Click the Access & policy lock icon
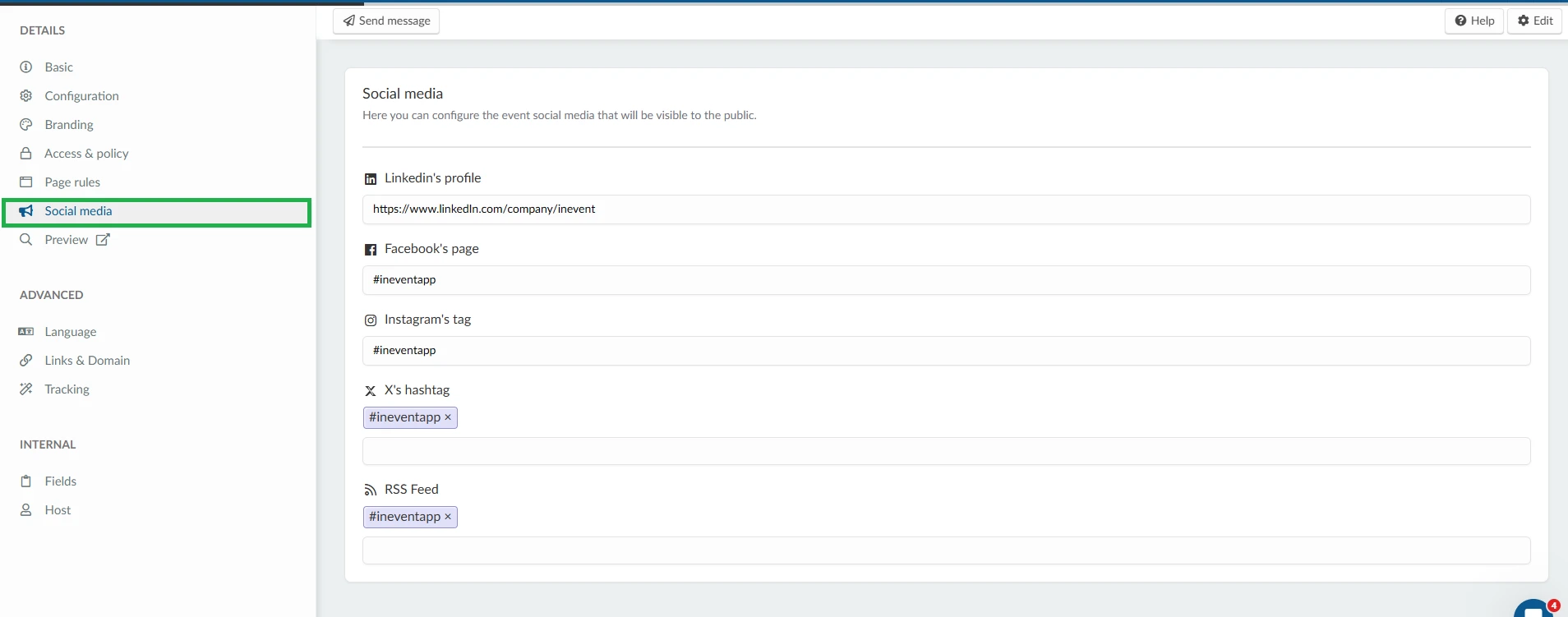The height and width of the screenshot is (617, 1568). pos(26,154)
